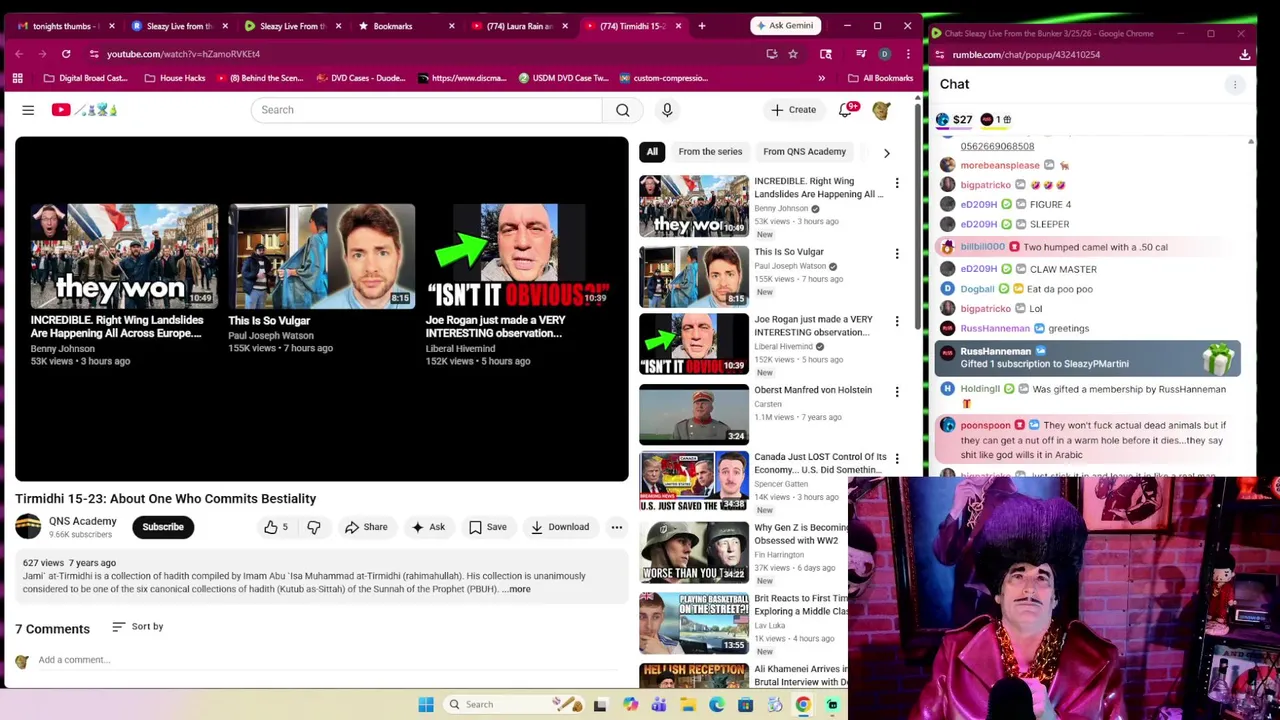
Task: Open House Hacks bookmark folder
Action: tap(175, 78)
